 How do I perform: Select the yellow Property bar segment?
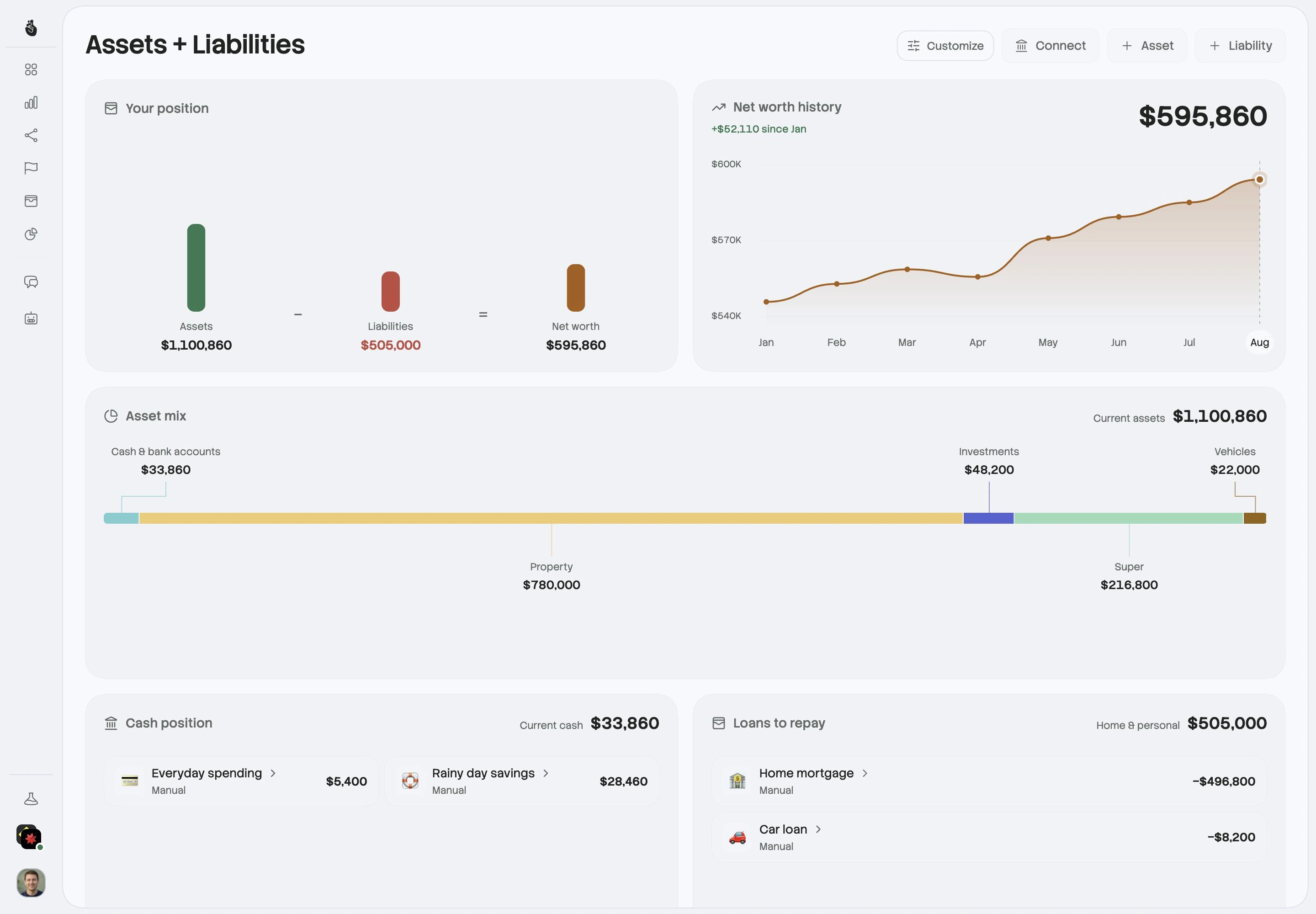(x=551, y=518)
